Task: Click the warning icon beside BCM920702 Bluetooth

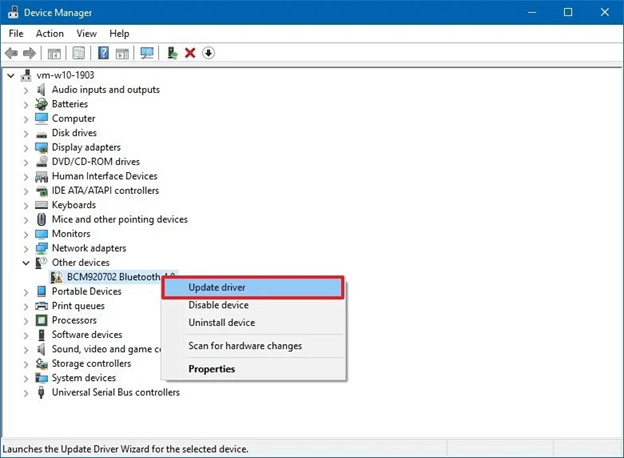Action: (x=56, y=277)
